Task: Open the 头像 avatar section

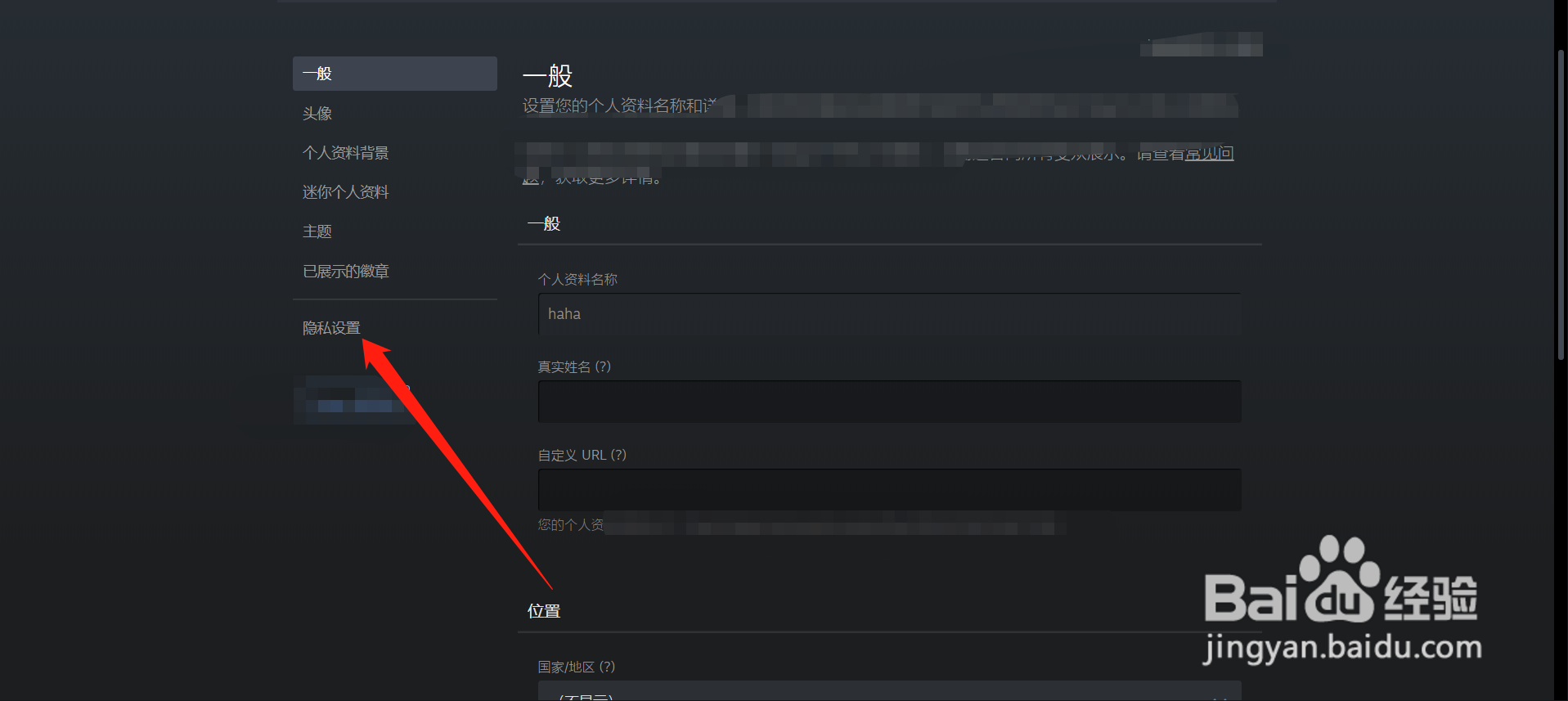Action: pyautogui.click(x=317, y=114)
